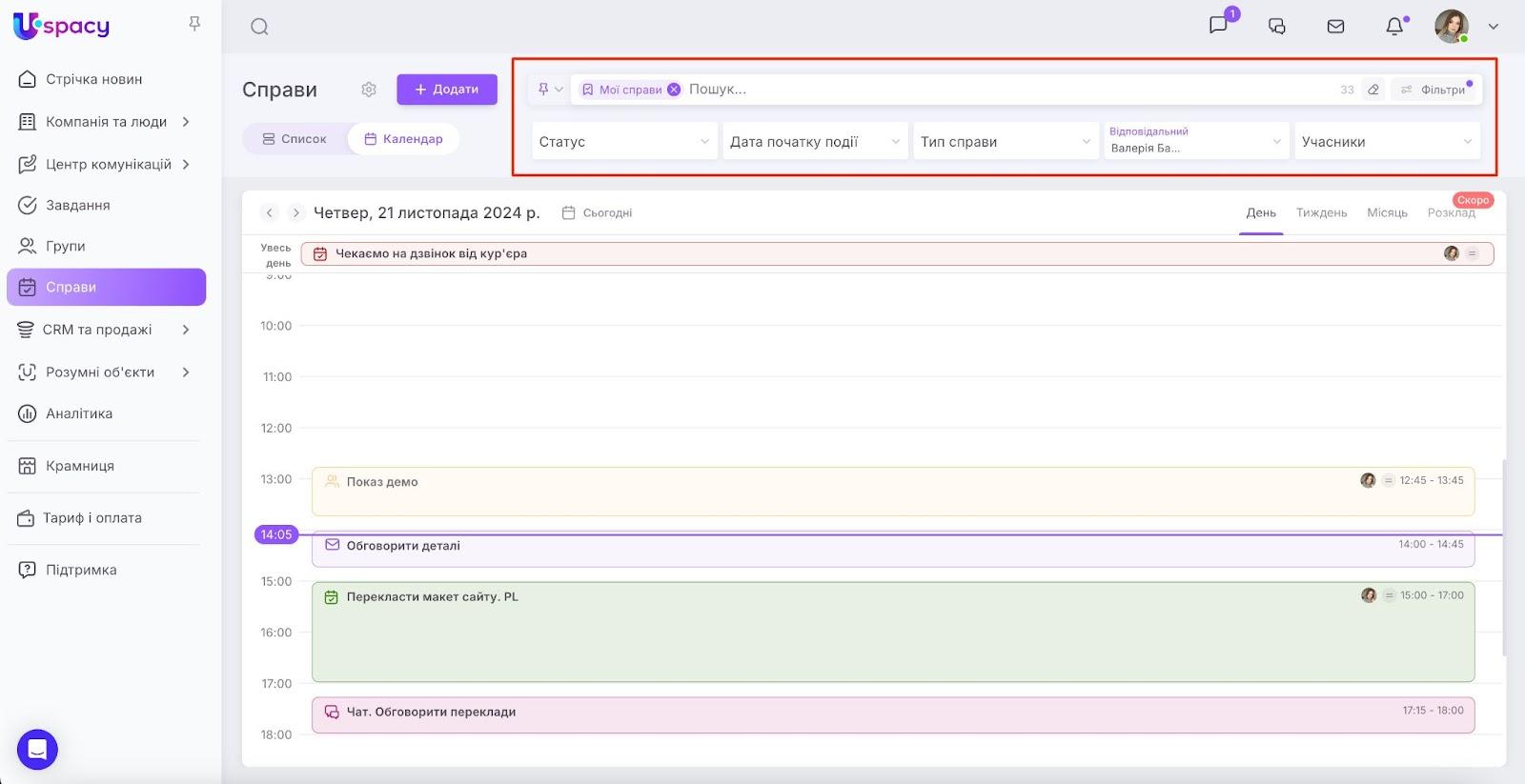Screen dimensions: 1525x784
Task: Switch to Список view
Action: [x=295, y=139]
